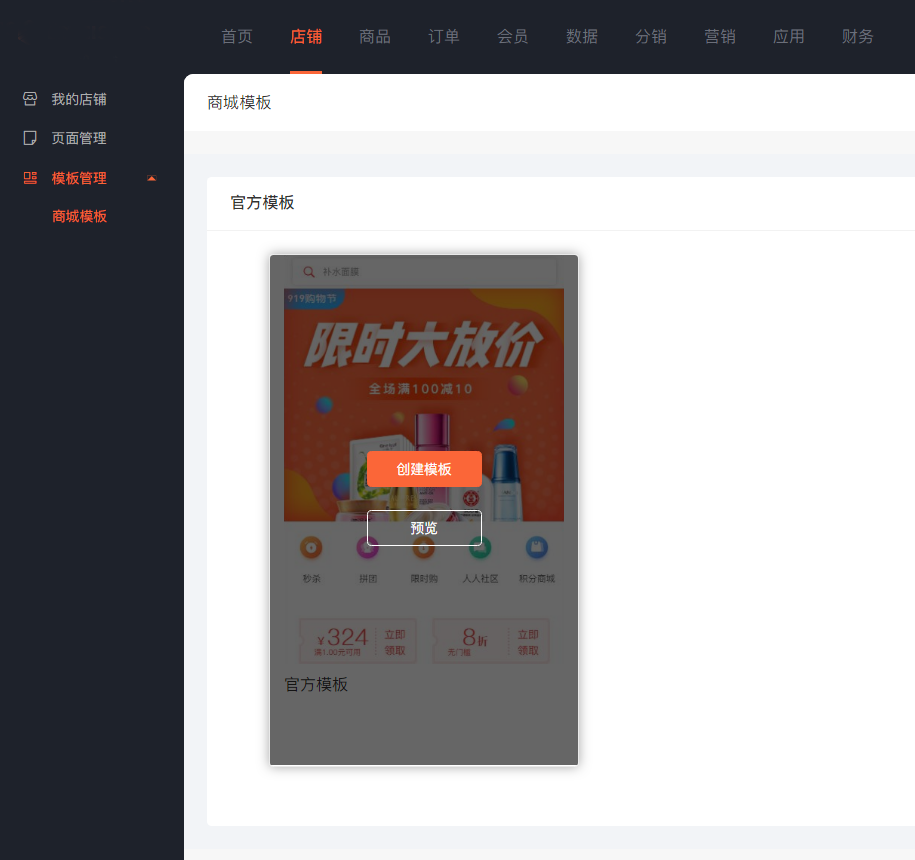Switch to the 商品 navigation tab
Image resolution: width=915 pixels, height=860 pixels.
(x=375, y=36)
